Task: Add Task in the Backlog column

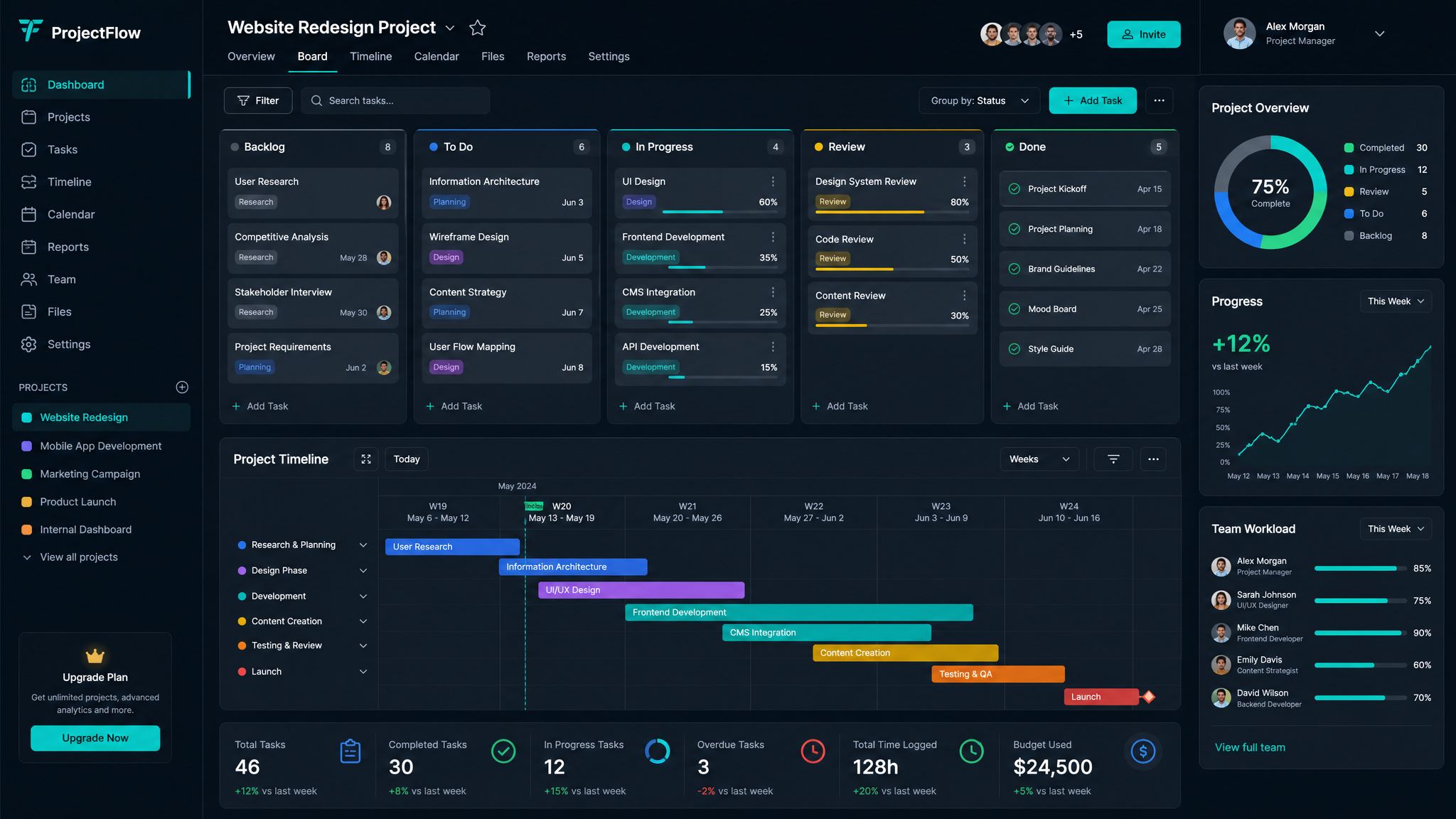Action: [260, 406]
